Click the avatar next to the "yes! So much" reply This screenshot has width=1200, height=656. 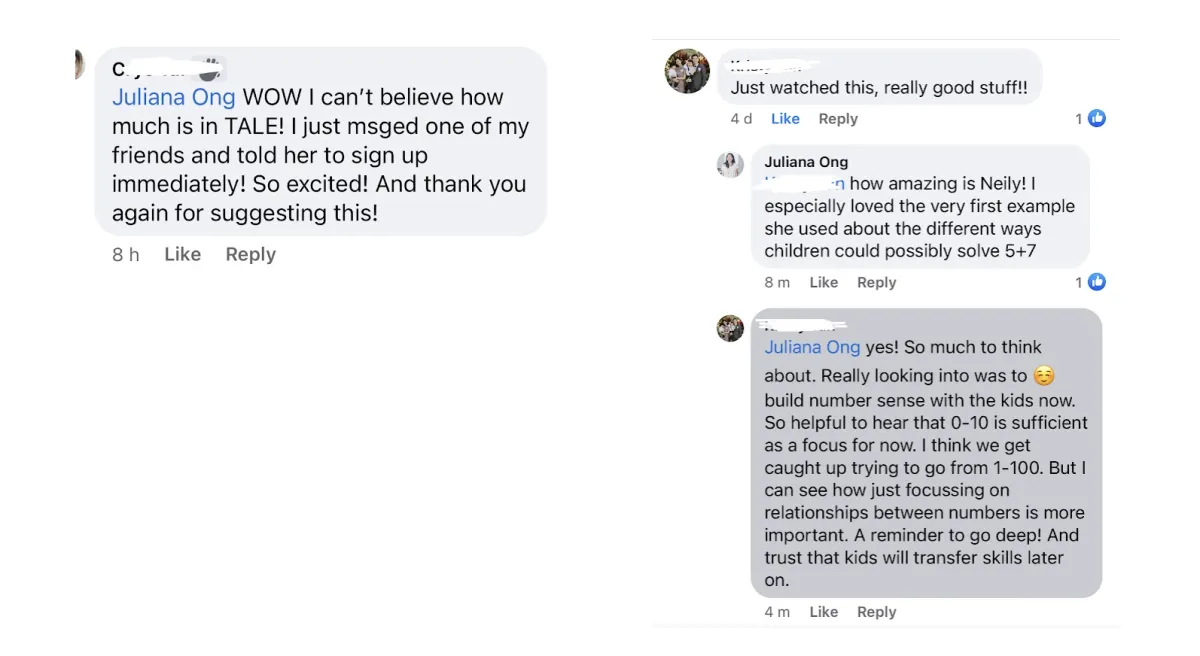point(731,328)
